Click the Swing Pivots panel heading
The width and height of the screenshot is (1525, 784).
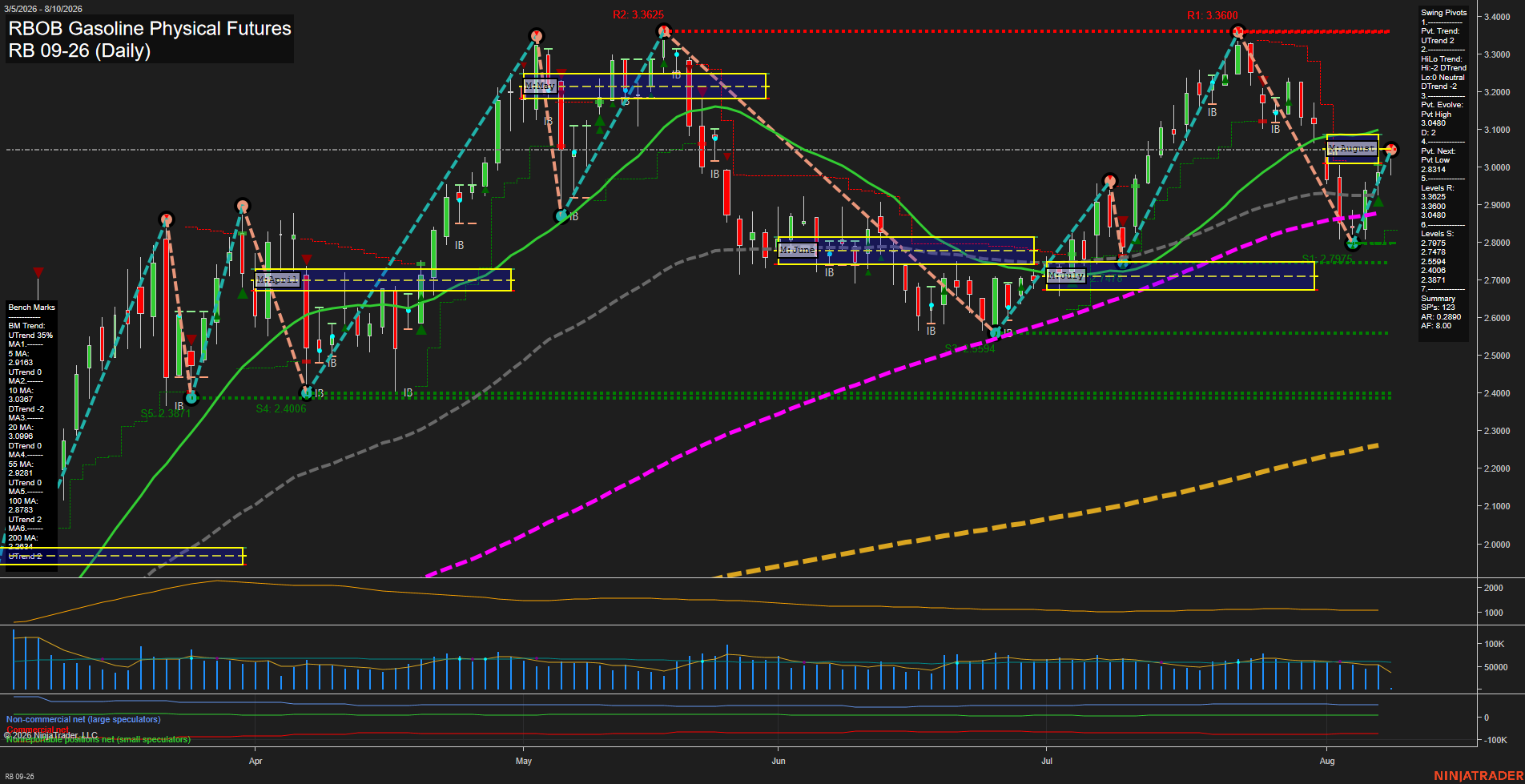coord(1444,13)
